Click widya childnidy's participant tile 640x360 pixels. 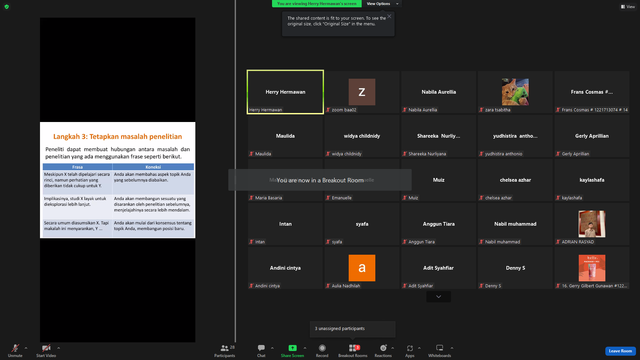(x=362, y=136)
